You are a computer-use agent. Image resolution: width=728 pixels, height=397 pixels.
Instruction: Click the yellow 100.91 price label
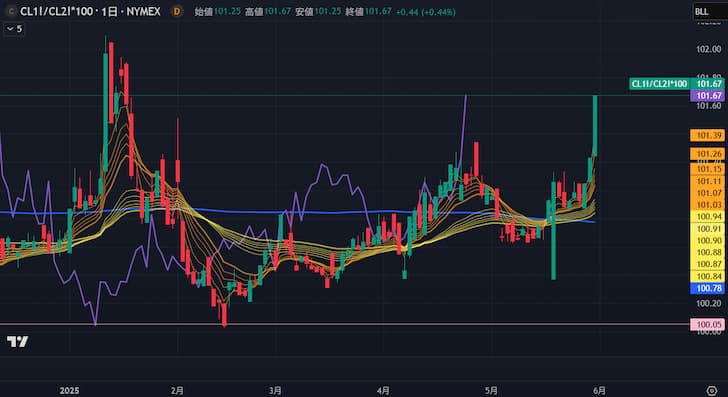(708, 228)
